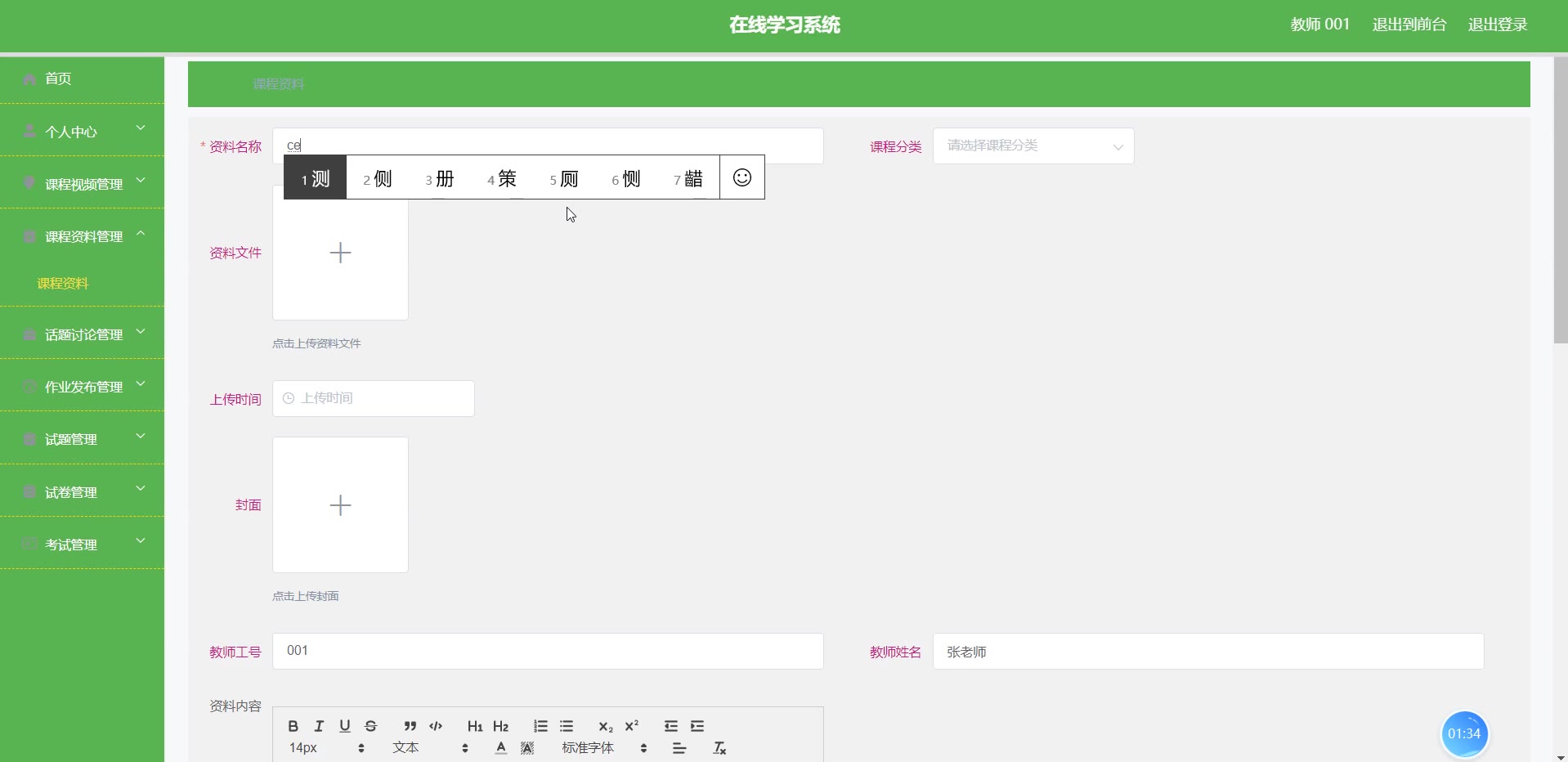Click the 课程资料 breadcrumb title
This screenshot has width=1568, height=762.
coord(279,83)
